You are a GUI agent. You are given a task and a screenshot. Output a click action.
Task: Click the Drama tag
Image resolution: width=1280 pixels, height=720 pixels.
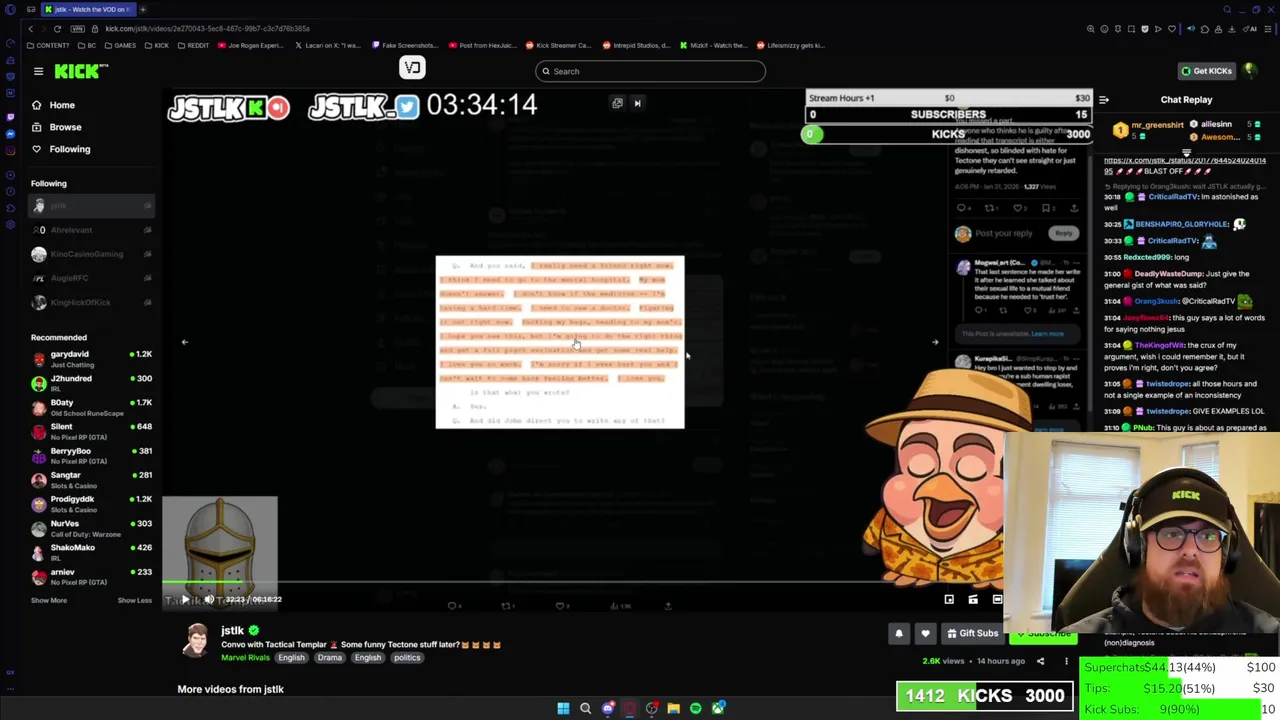[330, 658]
